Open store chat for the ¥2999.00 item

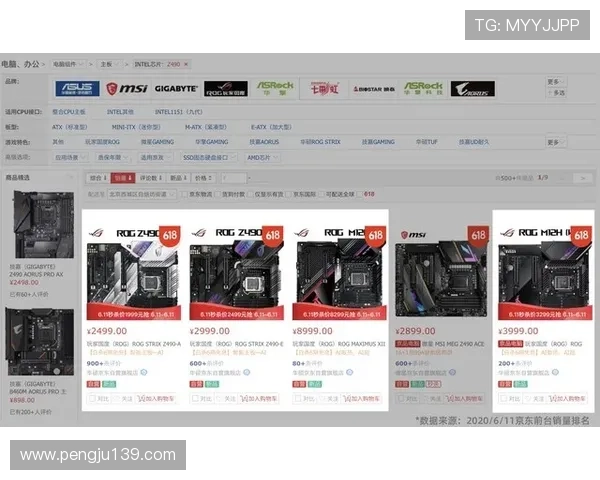(x=247, y=372)
